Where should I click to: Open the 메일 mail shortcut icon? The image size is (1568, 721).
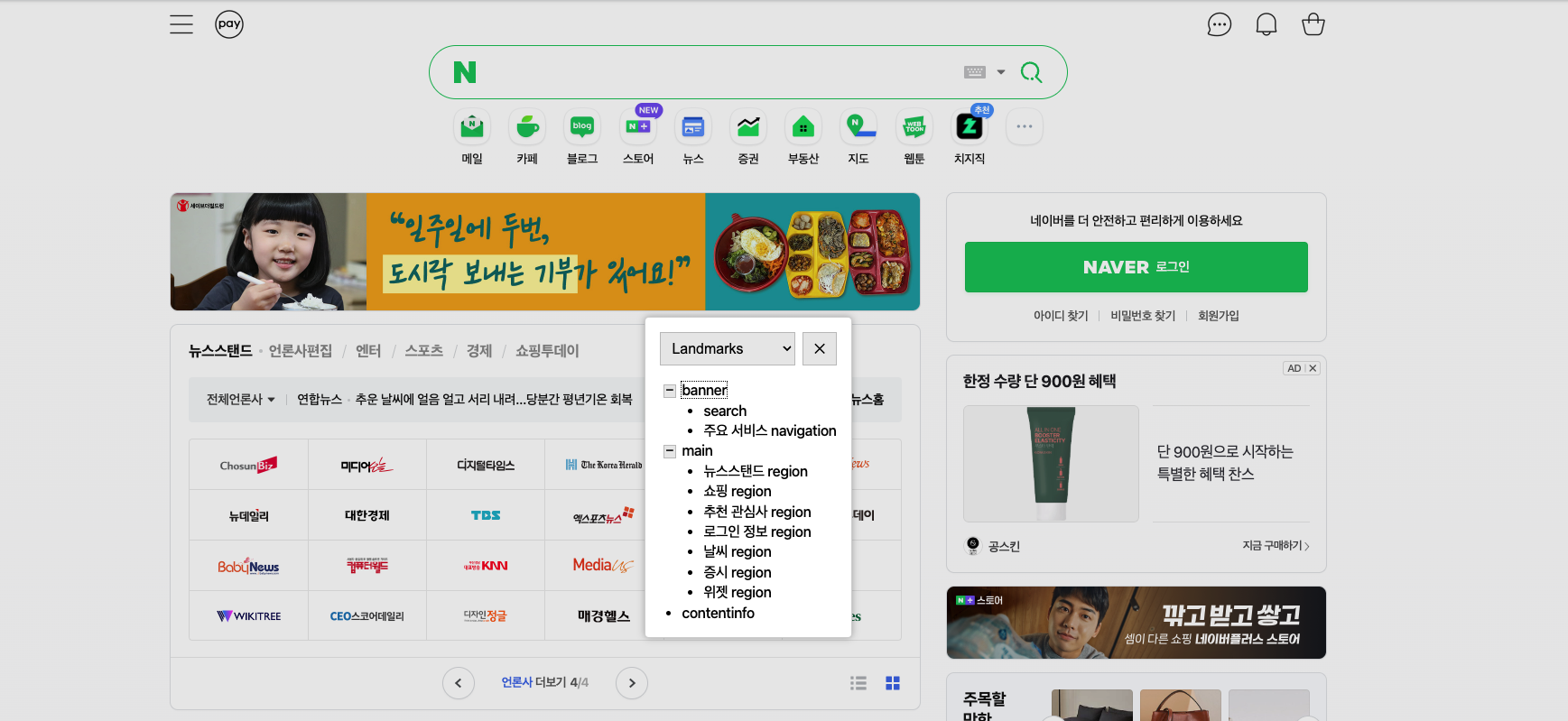click(472, 127)
